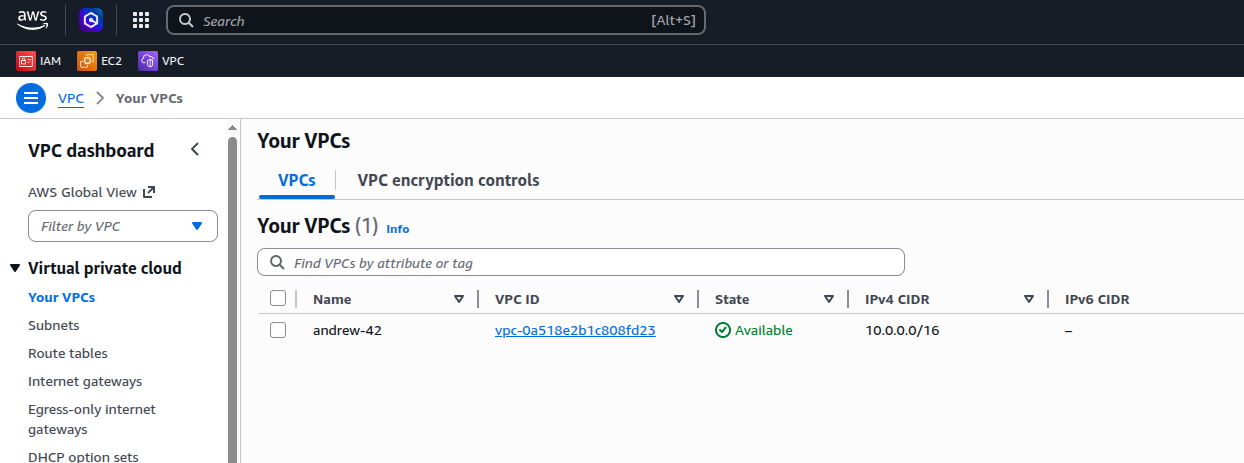The width and height of the screenshot is (1244, 463).
Task: Click the Info link next to Your VPCs
Action: pos(398,229)
